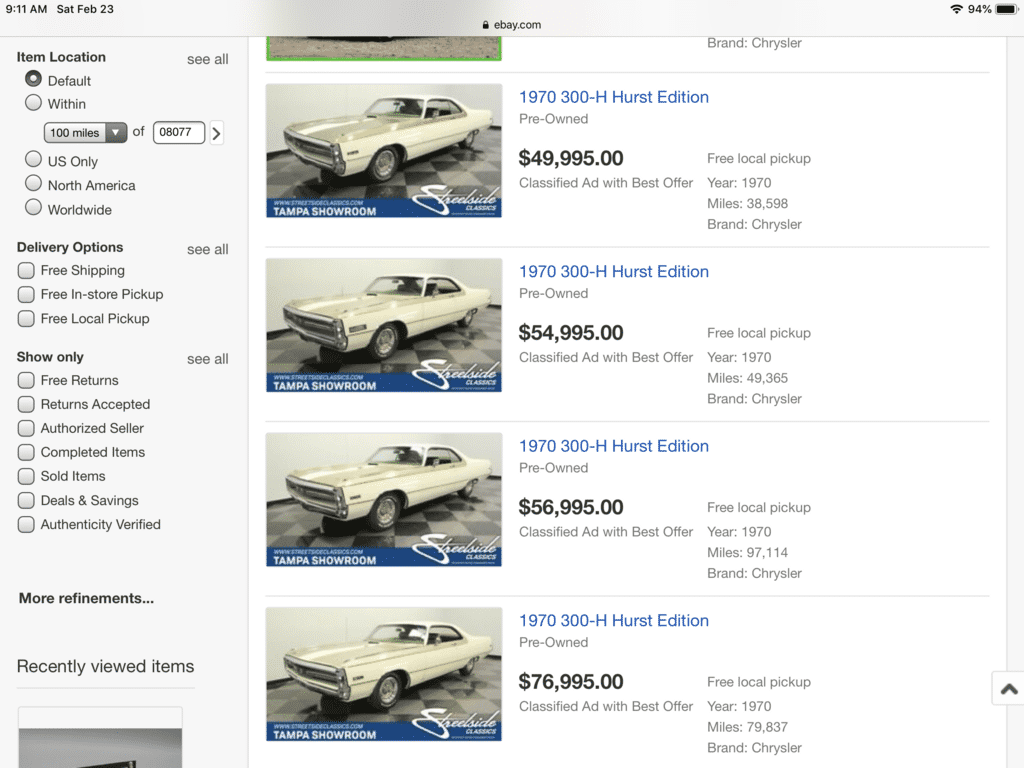Viewport: 1024px width, 768px height.
Task: Select the Worldwide item location option
Action: tap(34, 208)
